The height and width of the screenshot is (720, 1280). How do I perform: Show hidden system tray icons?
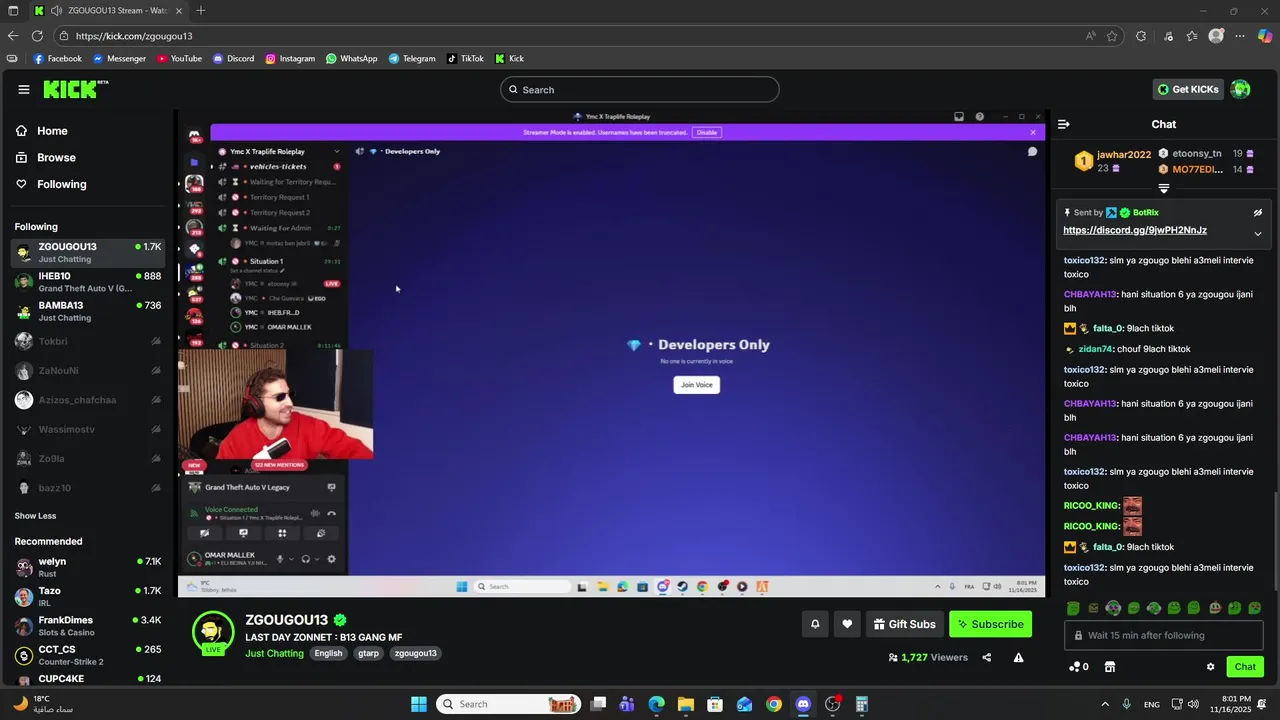pos(1105,704)
